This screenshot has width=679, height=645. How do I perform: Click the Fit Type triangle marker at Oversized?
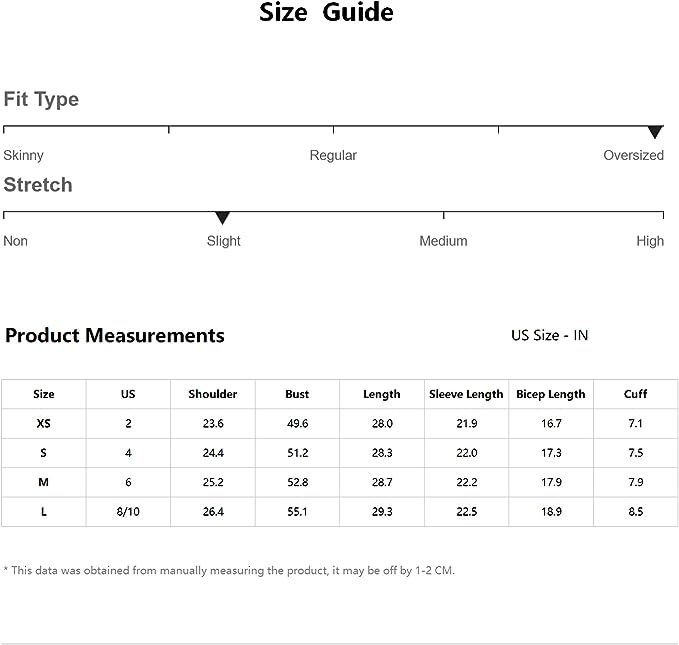pos(655,132)
